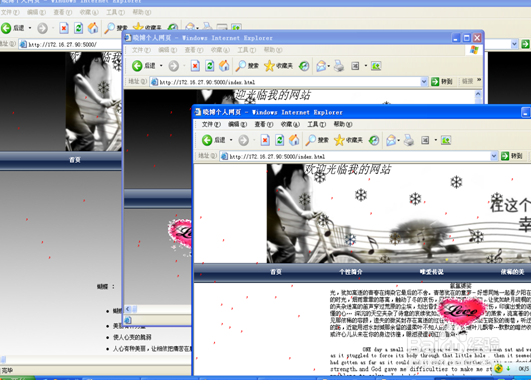Image resolution: width=531 pixels, height=380 pixels.
Task: Open address bar dropdown in middle window
Action: (x=423, y=81)
